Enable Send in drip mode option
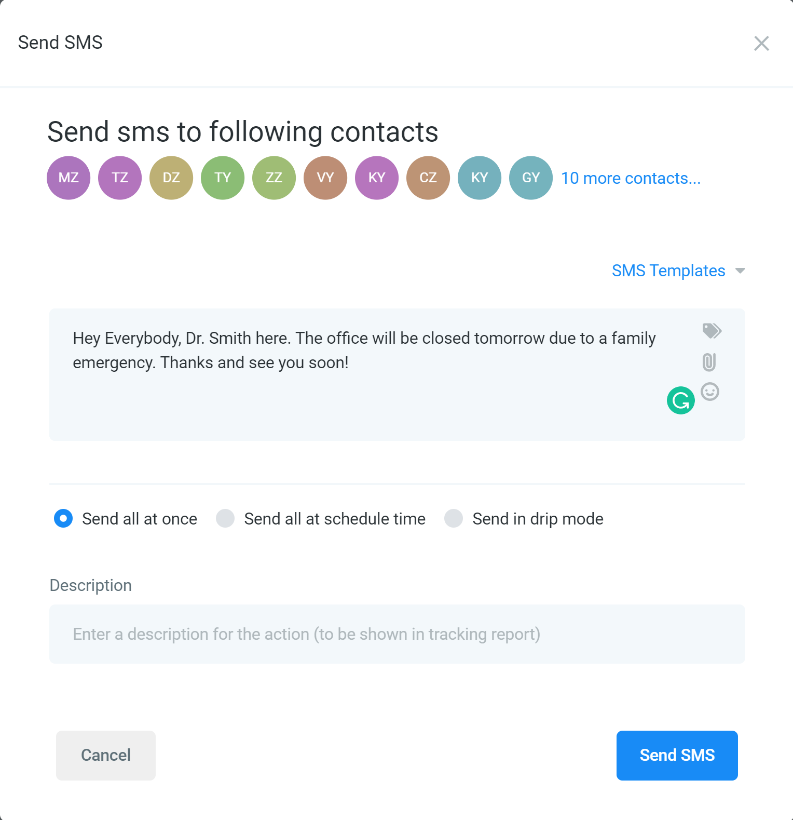Image resolution: width=793 pixels, height=820 pixels. (454, 519)
